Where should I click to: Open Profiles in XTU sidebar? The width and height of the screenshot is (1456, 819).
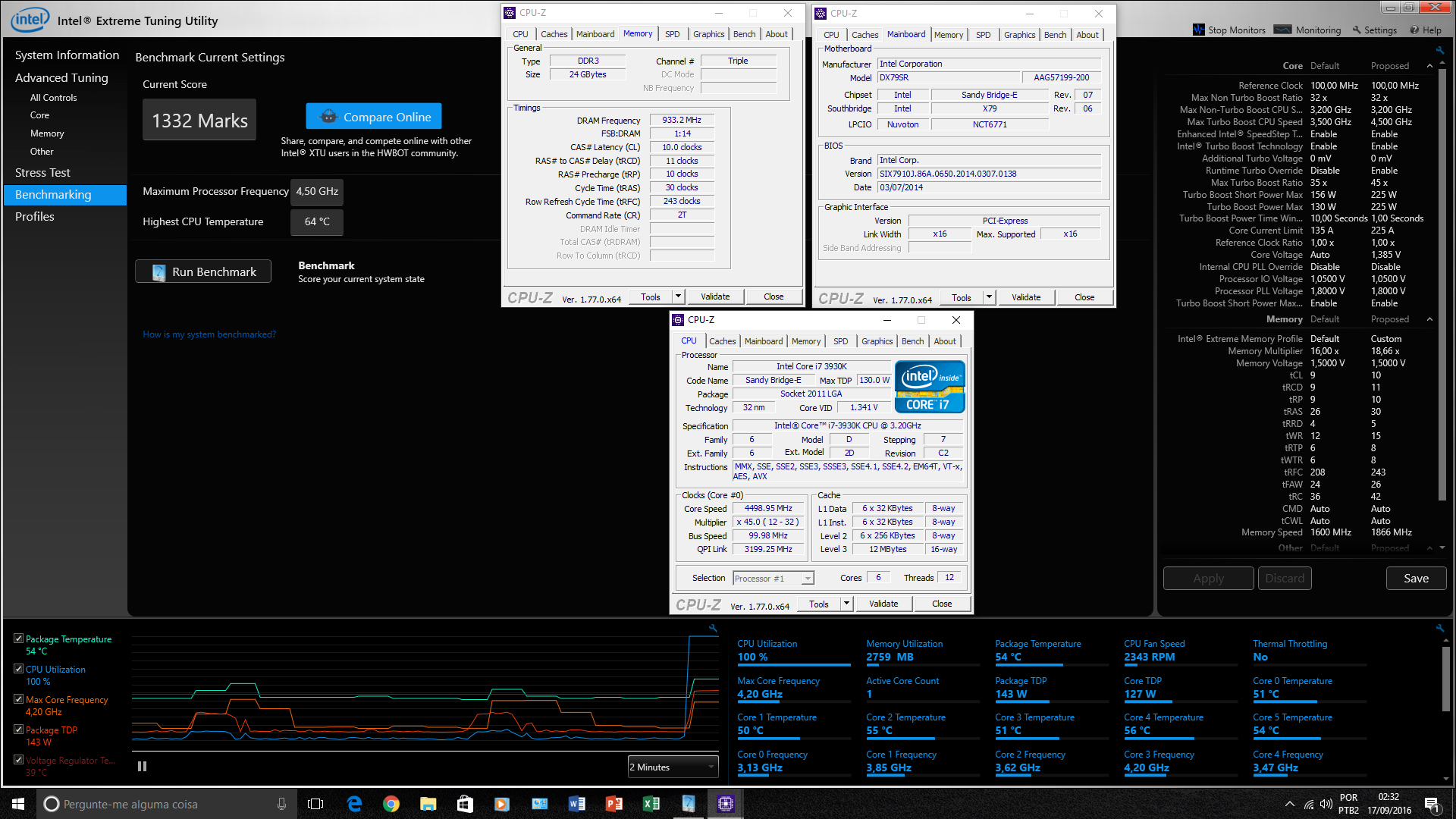coord(35,217)
